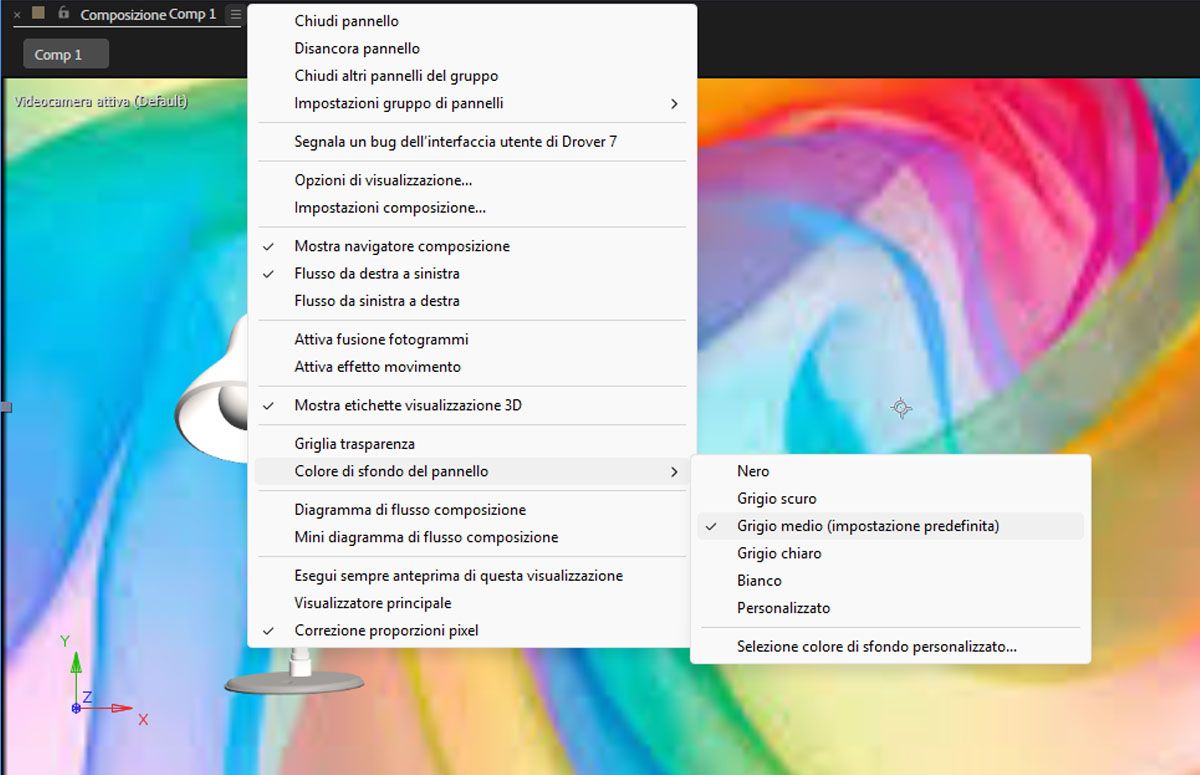Click the layer anchor point crosshair
Viewport: 1200px width, 775px height.
pos(901,408)
